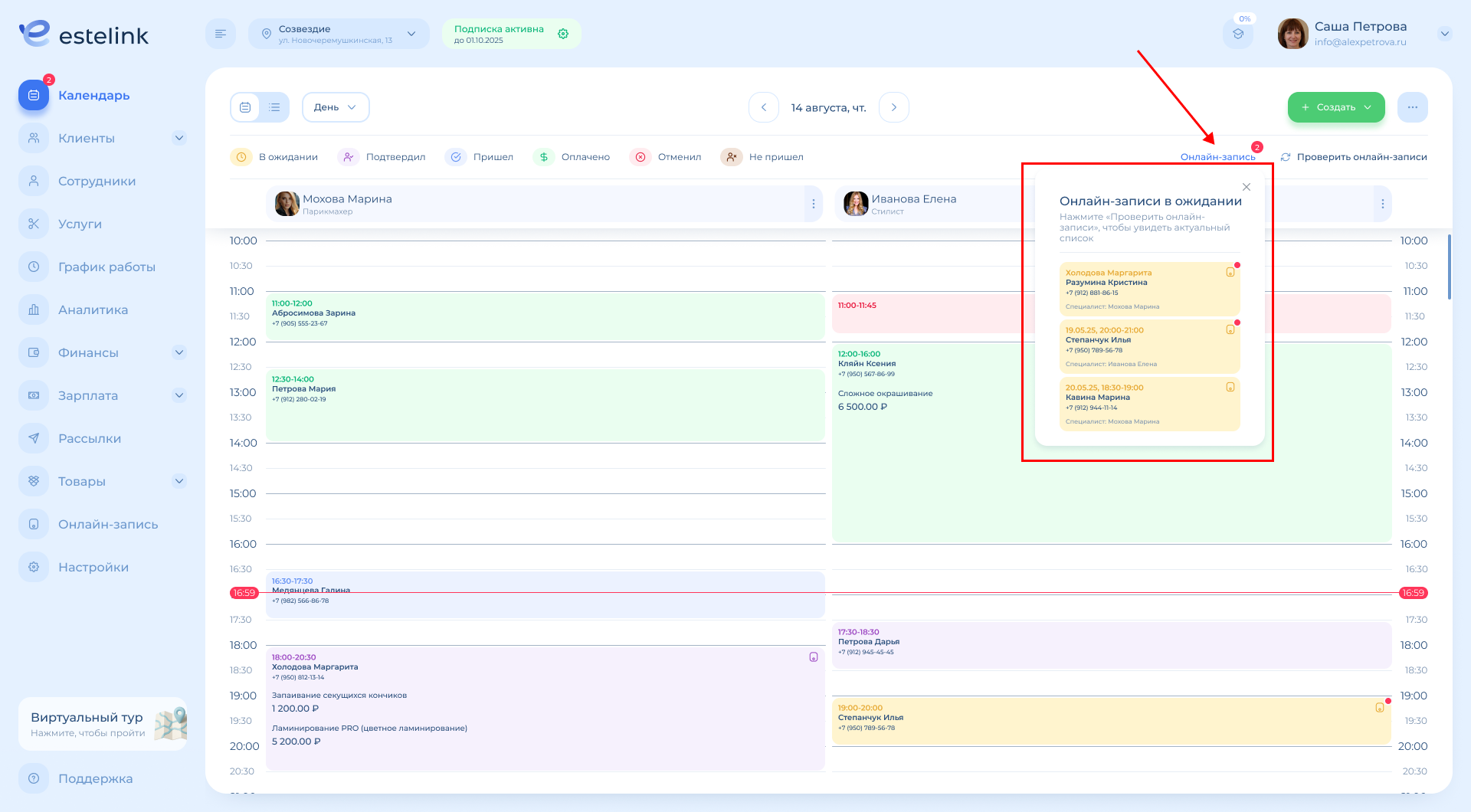1471x812 pixels.
Task: Expand the Клиенты sidebar submenu
Action: click(x=179, y=138)
